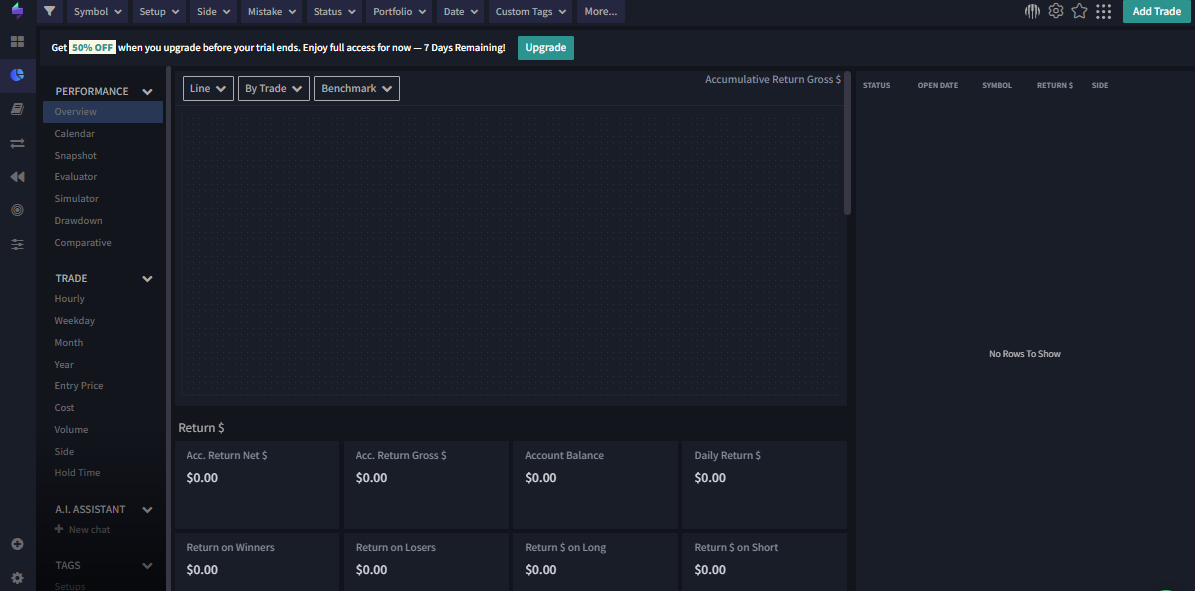Open the Month trade stats
This screenshot has width=1195, height=591.
point(69,343)
